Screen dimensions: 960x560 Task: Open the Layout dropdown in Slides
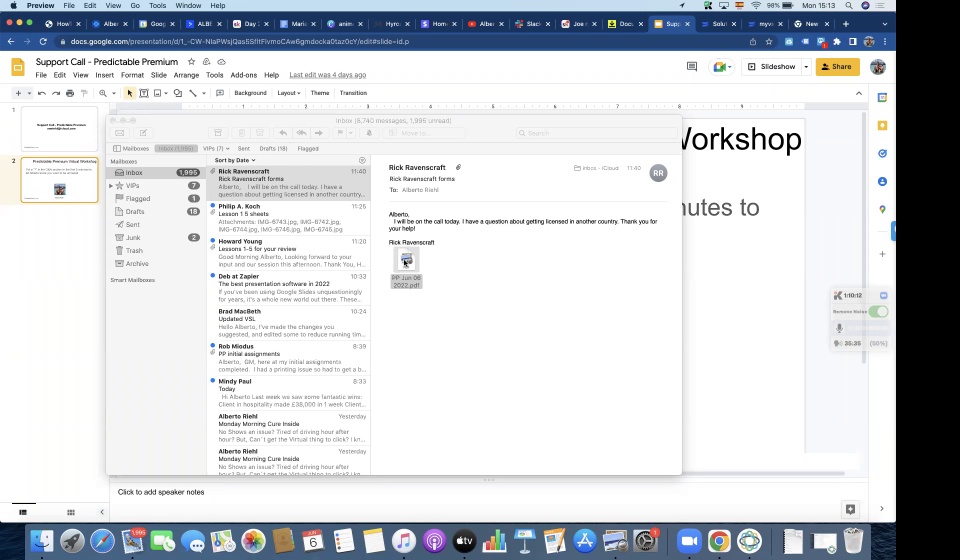coord(288,93)
